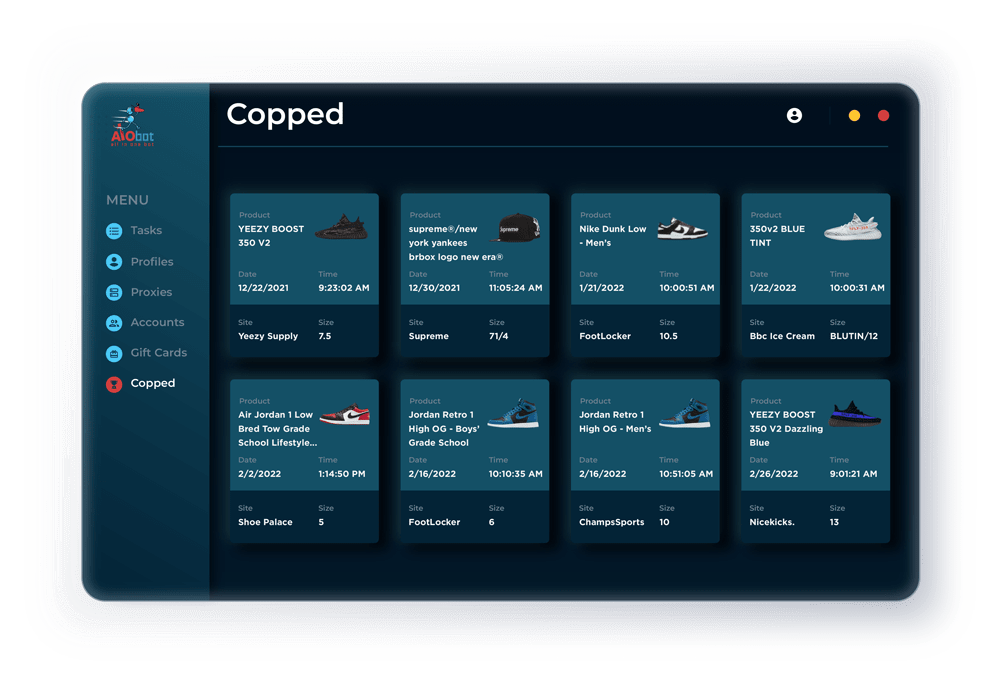Click the Tasks list icon
Screen dimensions: 1000x683
(114, 231)
